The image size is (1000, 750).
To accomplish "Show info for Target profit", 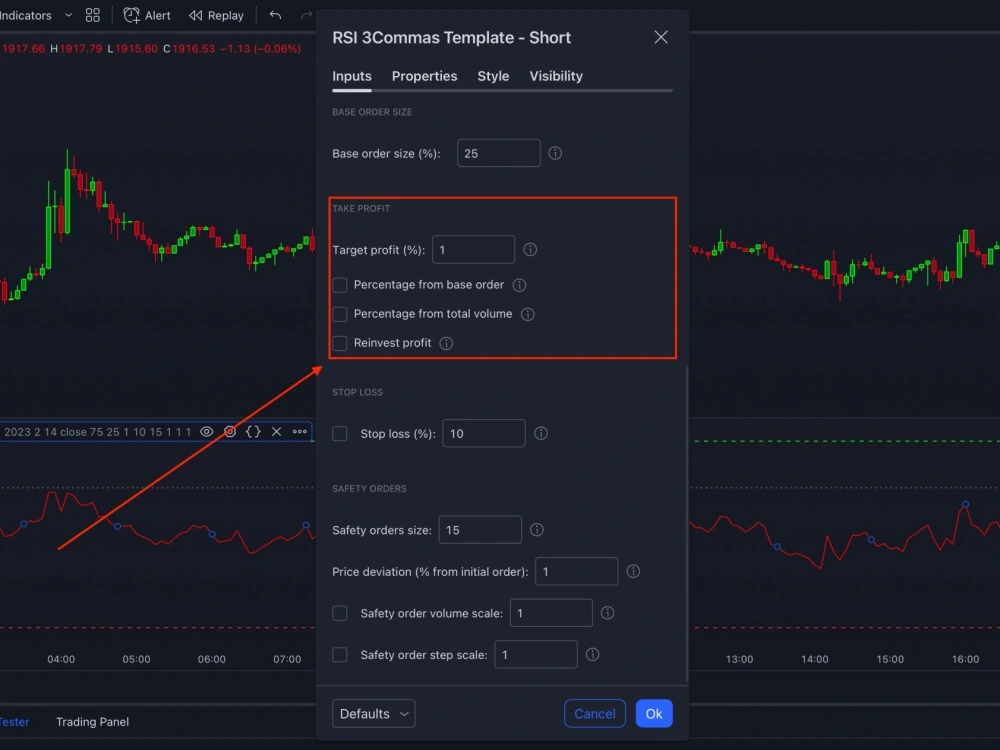I will coord(530,249).
